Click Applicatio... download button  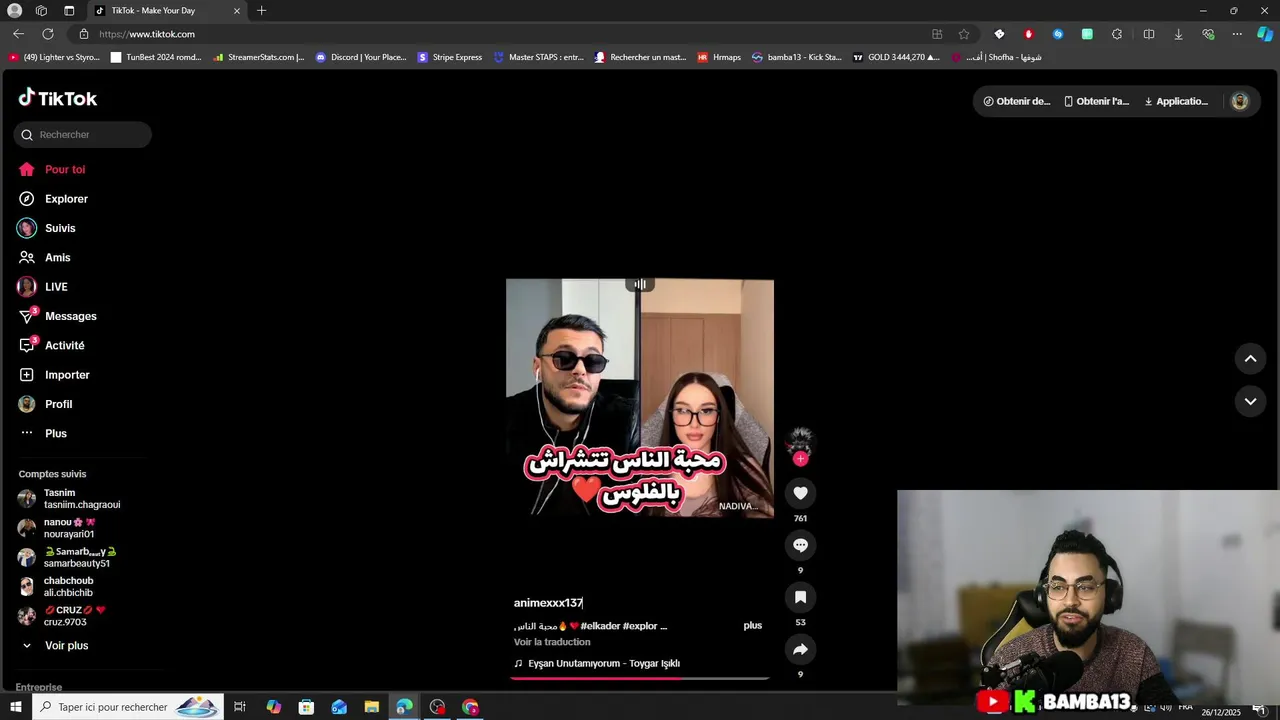[x=1177, y=101]
